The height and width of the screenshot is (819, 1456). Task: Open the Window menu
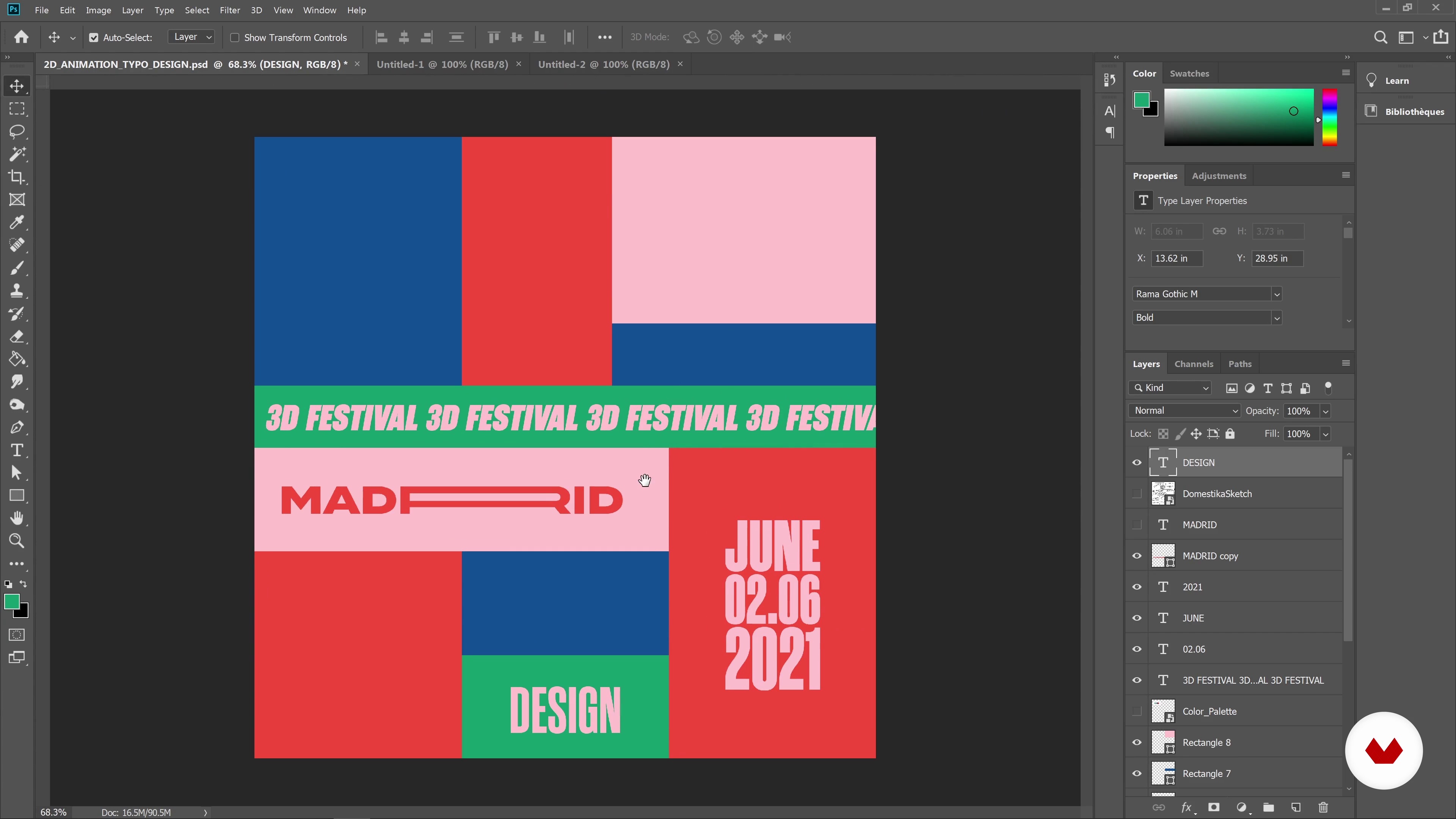coord(319,10)
